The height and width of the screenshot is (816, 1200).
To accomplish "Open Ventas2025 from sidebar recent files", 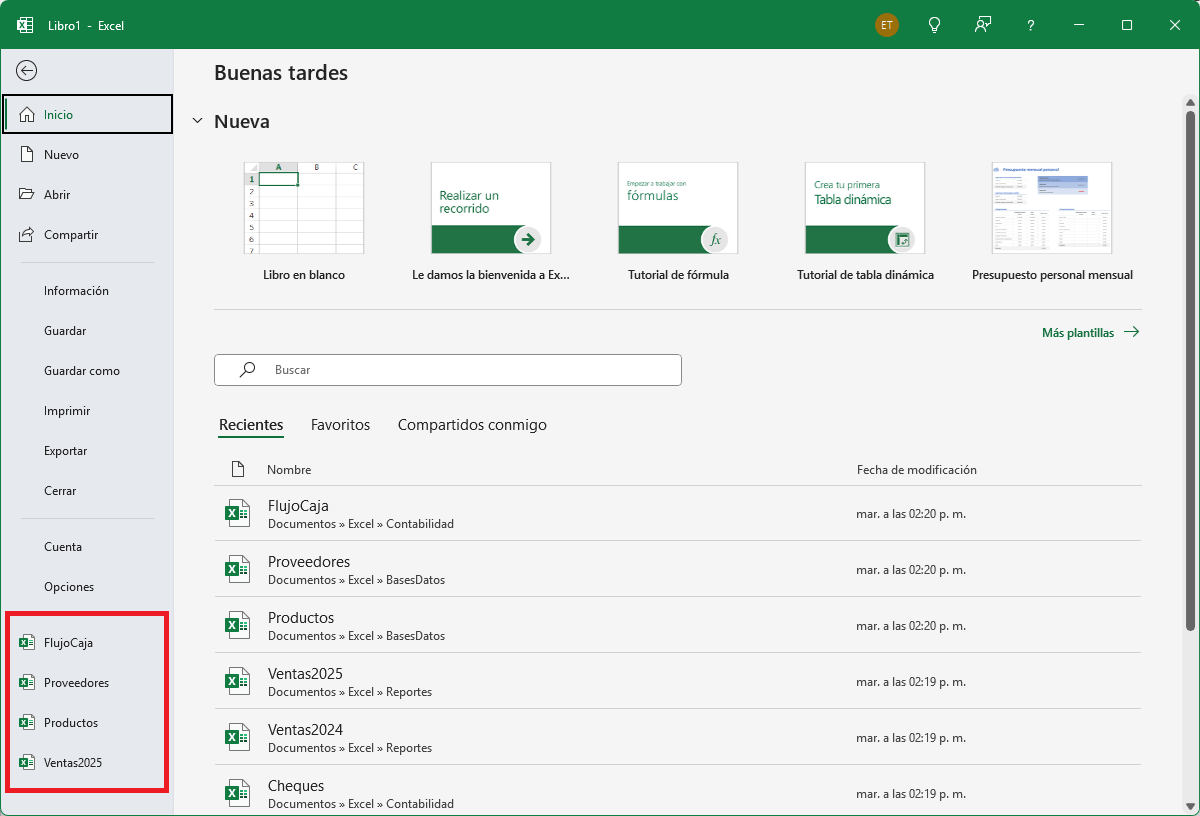I will click(x=88, y=763).
